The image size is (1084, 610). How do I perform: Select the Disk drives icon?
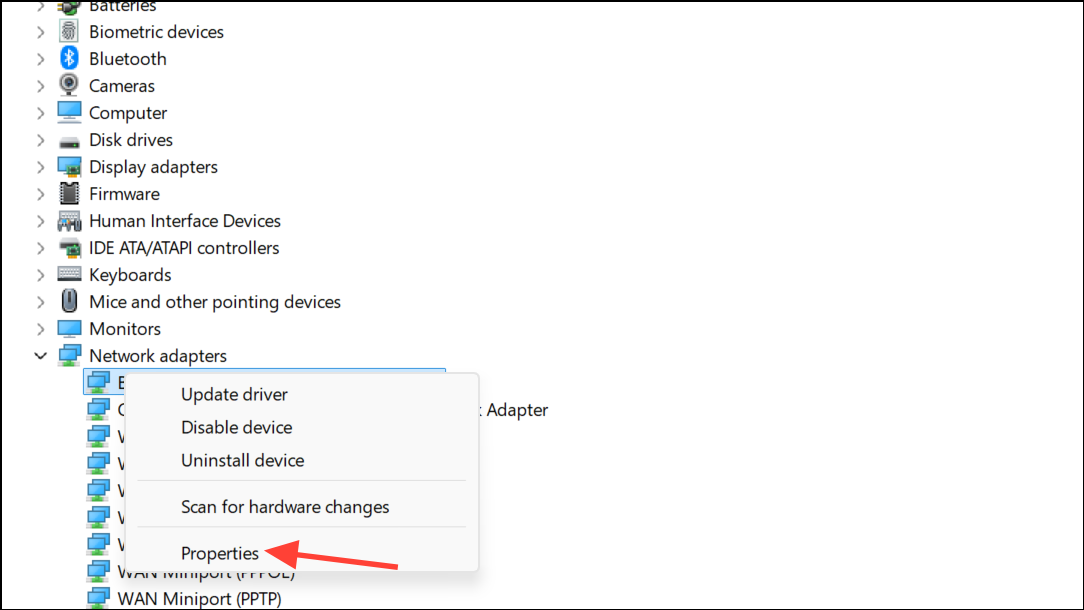click(68, 141)
